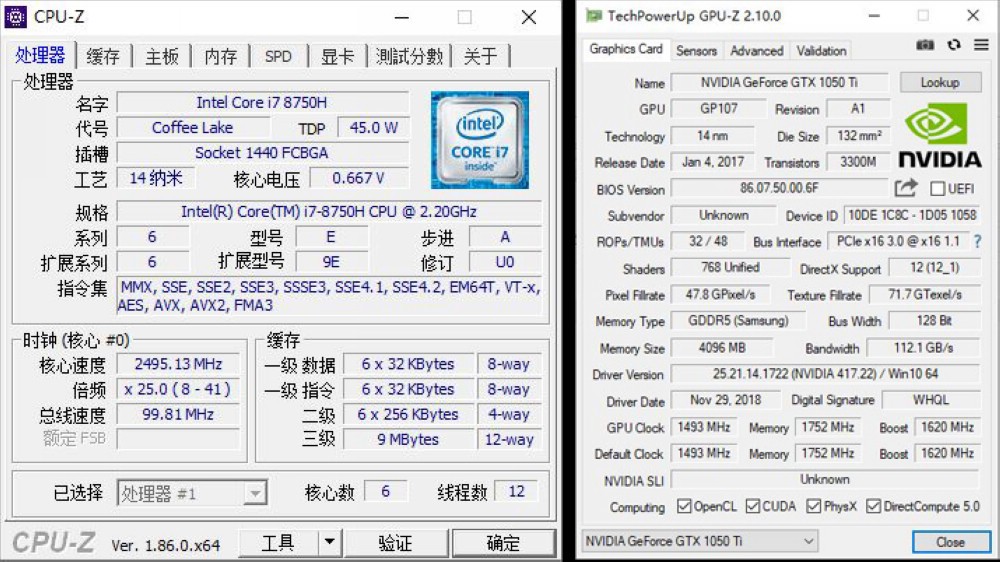This screenshot has width=1000, height=562.
Task: Toggle the OpenCL checkbox
Action: 684,507
